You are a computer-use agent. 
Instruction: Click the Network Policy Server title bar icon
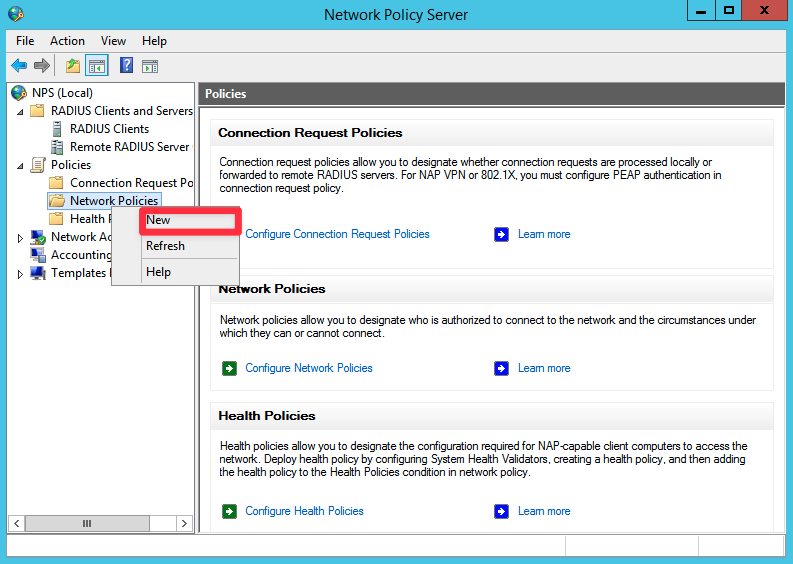pos(16,14)
